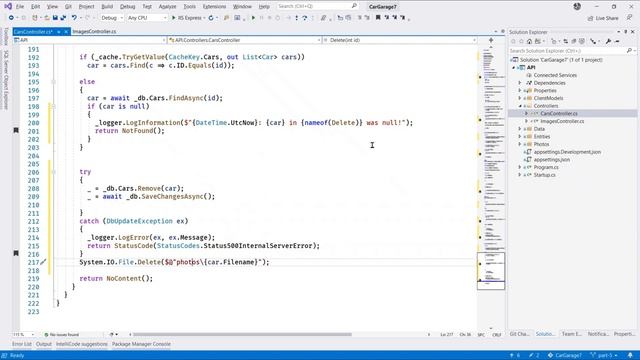Screen dimensions: 640x360
Task: Collapse the else block at line 195
Action: pyautogui.click(x=53, y=82)
